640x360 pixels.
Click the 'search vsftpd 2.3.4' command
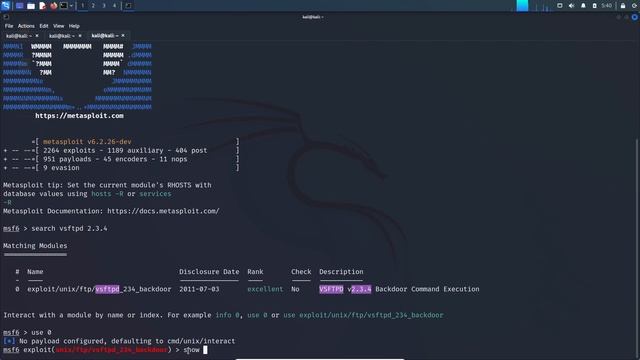(69, 229)
